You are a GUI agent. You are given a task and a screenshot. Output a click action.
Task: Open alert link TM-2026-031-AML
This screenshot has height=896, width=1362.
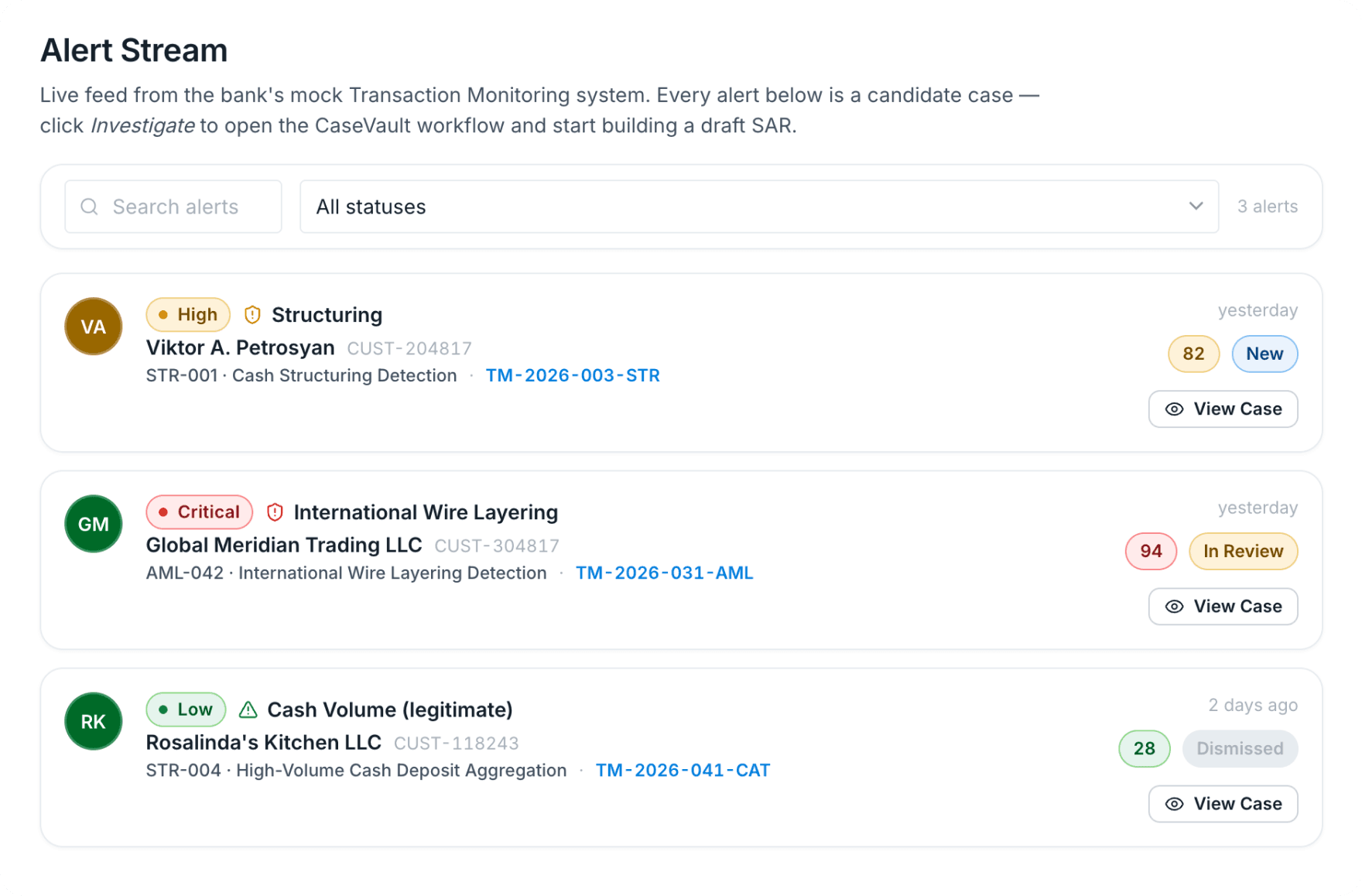(664, 573)
